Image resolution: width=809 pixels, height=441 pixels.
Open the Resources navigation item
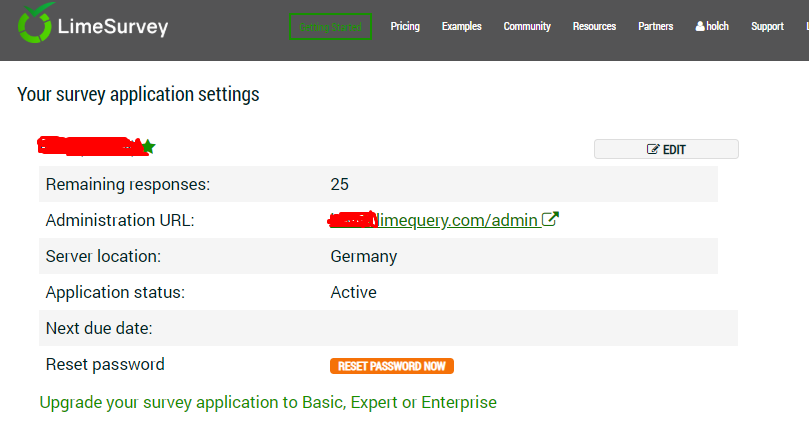(594, 27)
